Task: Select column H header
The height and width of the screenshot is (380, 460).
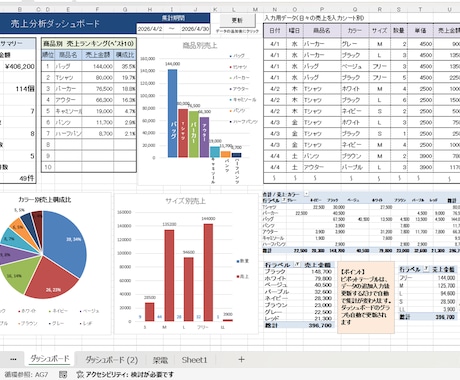Action: click(150, 10)
